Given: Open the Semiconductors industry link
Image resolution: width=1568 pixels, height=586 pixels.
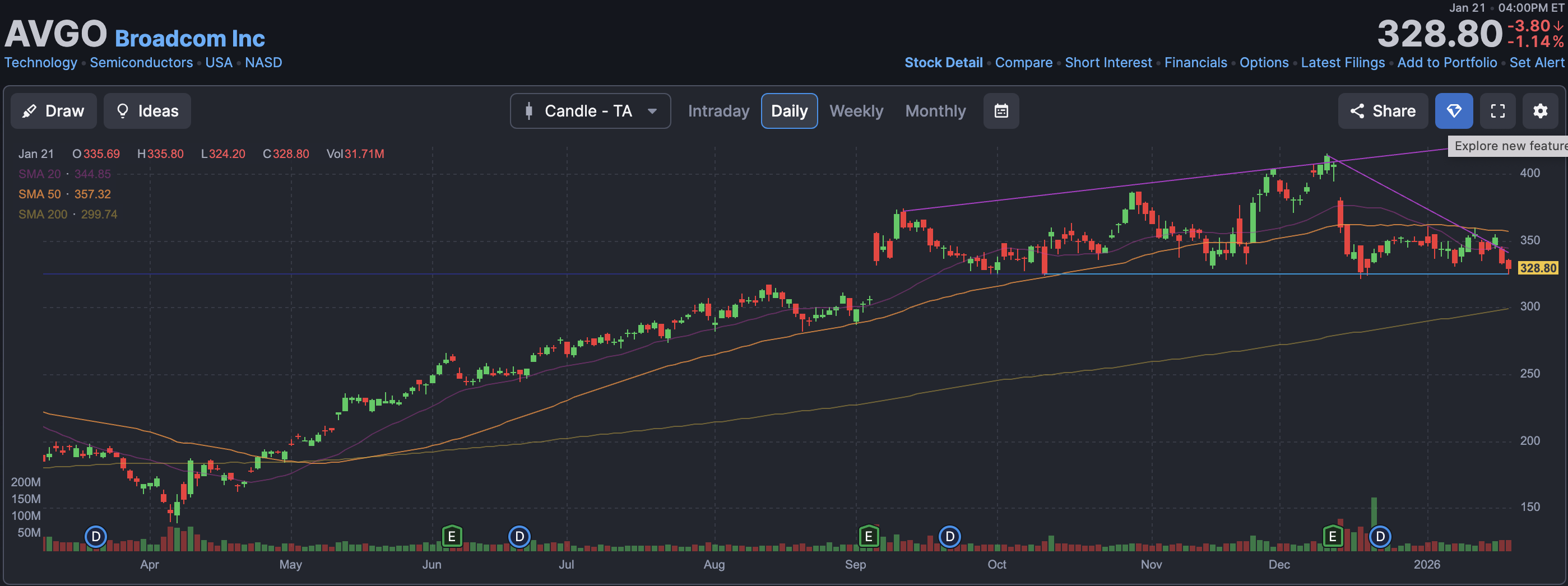Looking at the screenshot, I should pos(141,63).
